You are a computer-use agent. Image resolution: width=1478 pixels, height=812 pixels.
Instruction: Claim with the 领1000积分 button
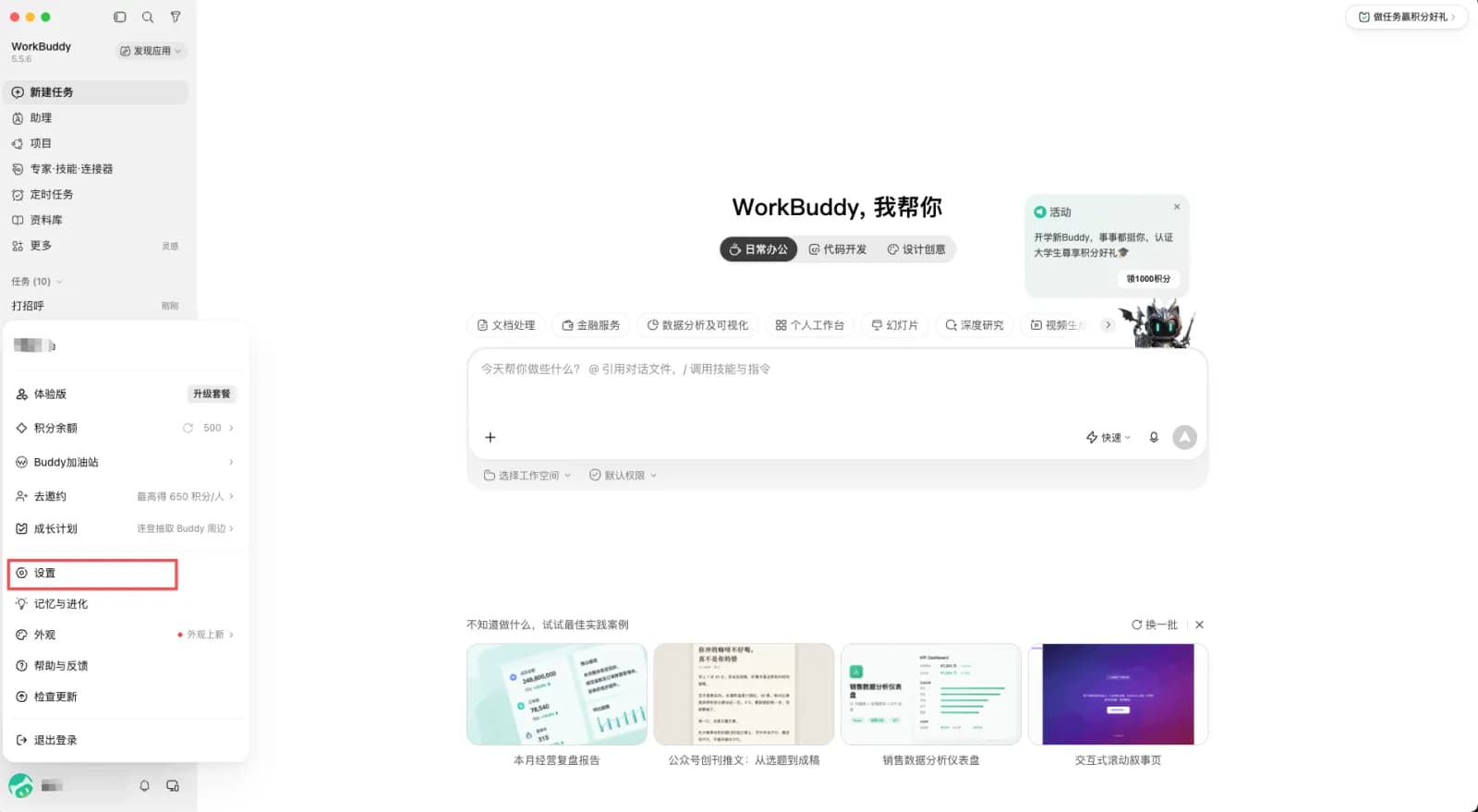pyautogui.click(x=1148, y=279)
